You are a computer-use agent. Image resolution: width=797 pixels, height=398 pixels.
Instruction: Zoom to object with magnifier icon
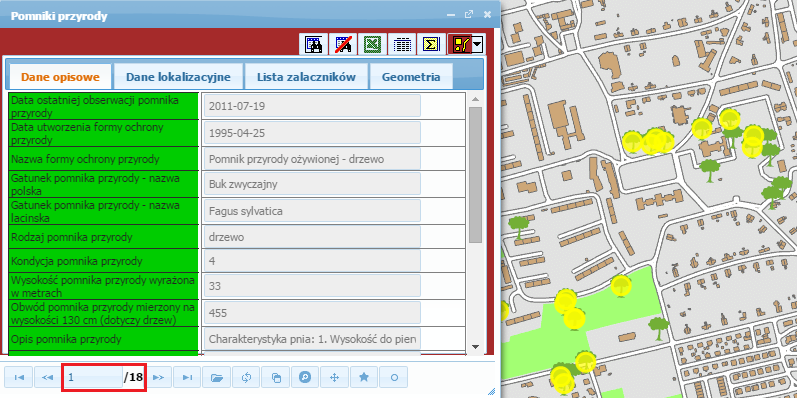coord(305,377)
